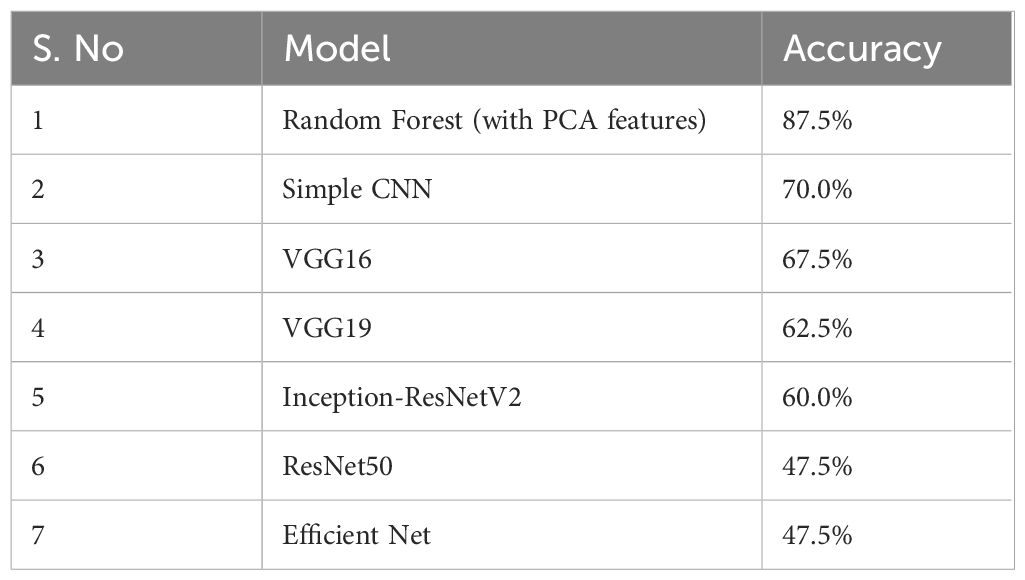The image size is (1025, 580).
Task: Click the 60.0% accuracy cell
Action: 817,397
